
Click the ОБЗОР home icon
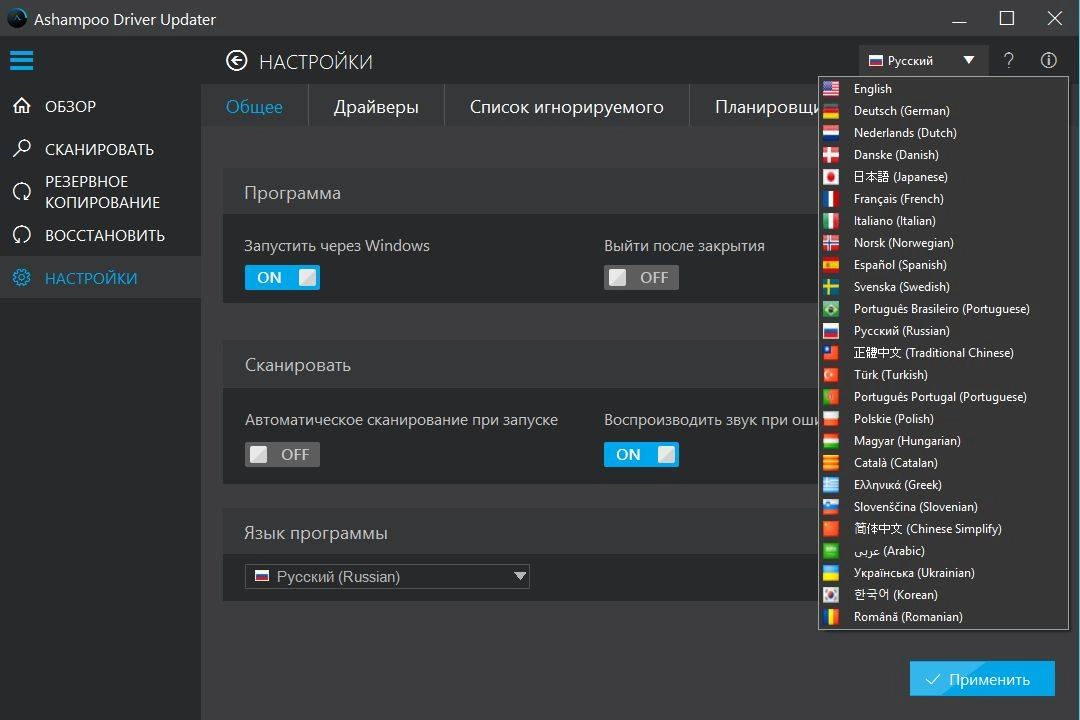22,105
